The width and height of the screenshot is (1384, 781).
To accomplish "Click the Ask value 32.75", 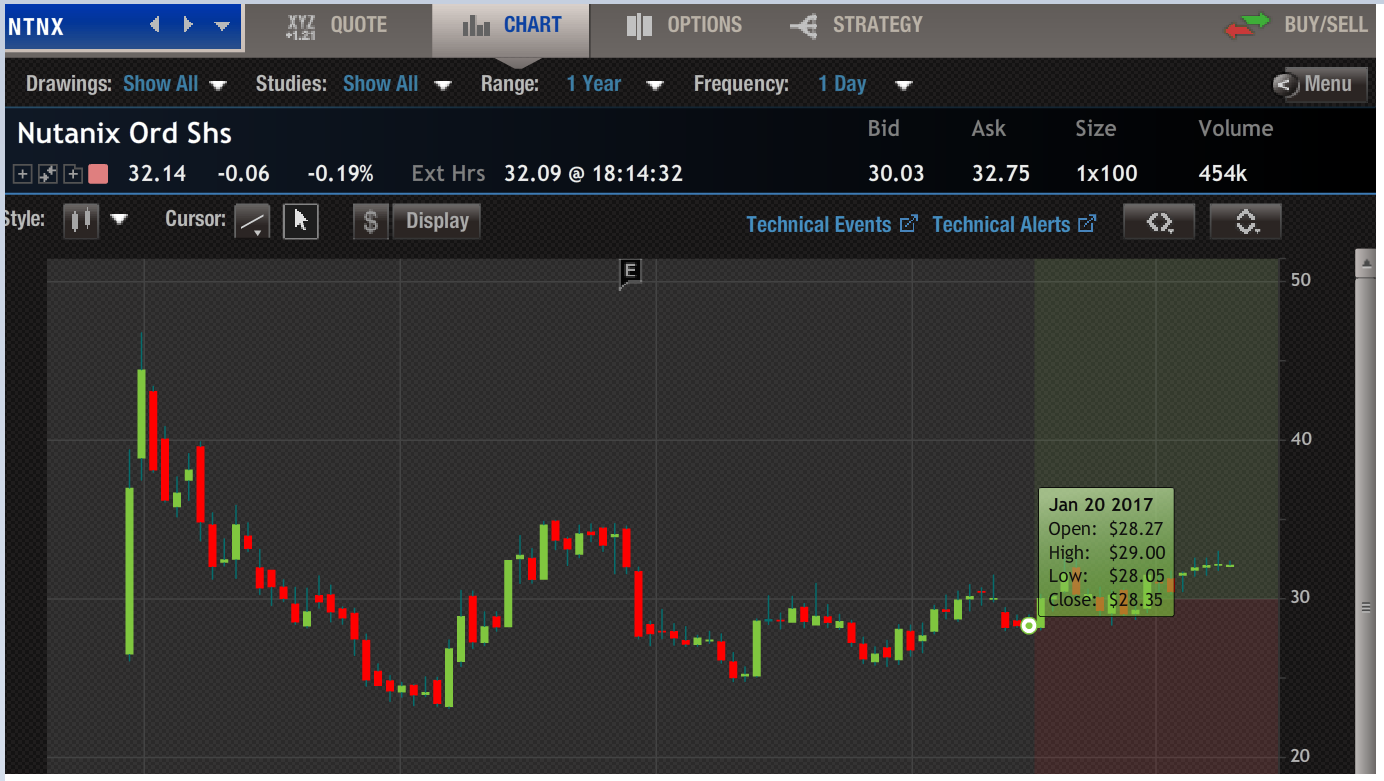I will [x=1001, y=174].
